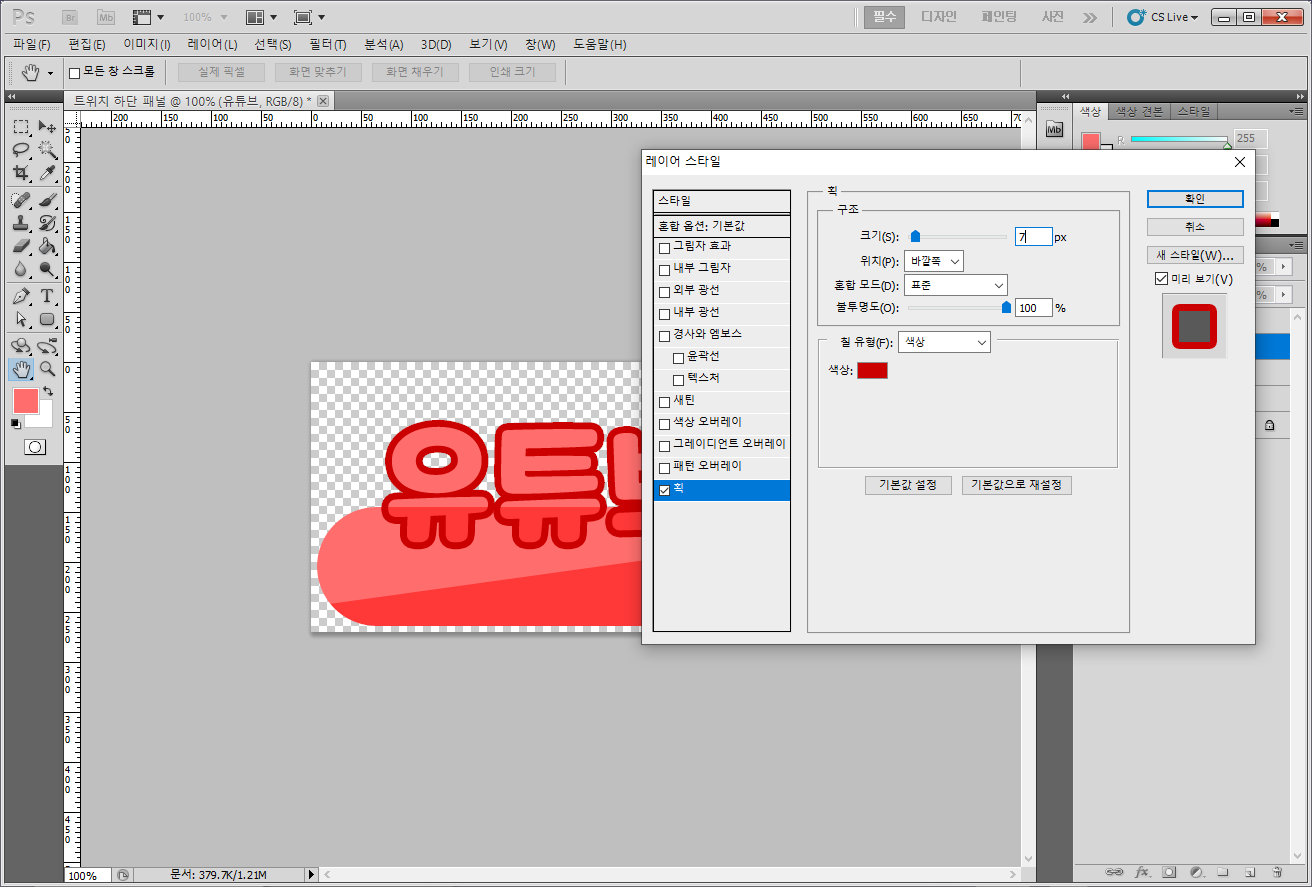
Task: Enable the 경사와 엠보스 checkbox
Action: pos(664,336)
